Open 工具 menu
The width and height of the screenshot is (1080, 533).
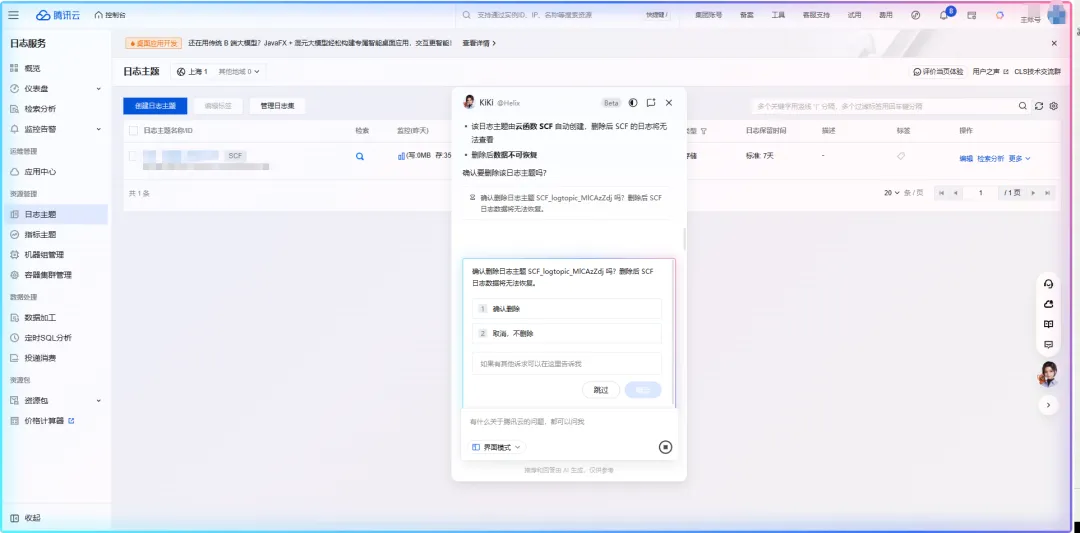pos(778,14)
